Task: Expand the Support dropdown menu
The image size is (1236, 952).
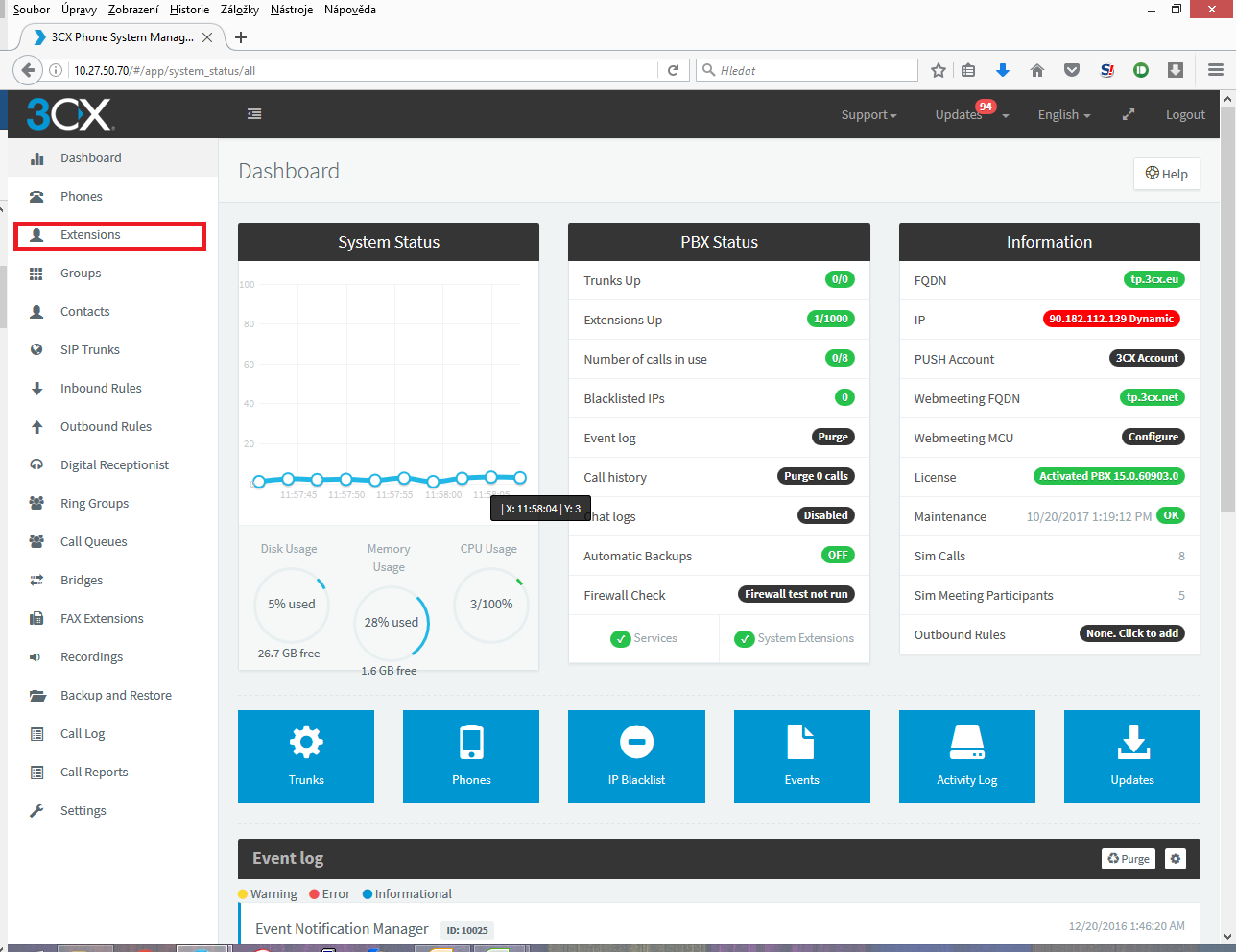Action: click(868, 115)
